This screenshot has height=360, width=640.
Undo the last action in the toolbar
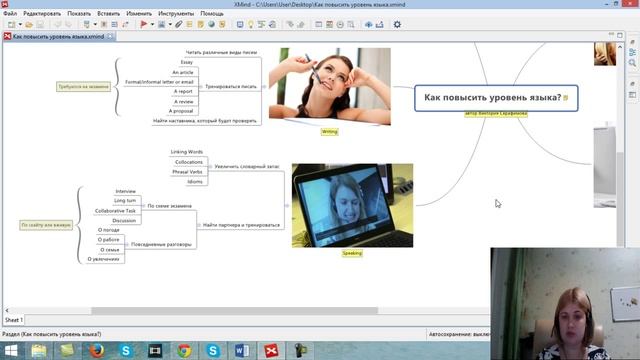[58, 24]
